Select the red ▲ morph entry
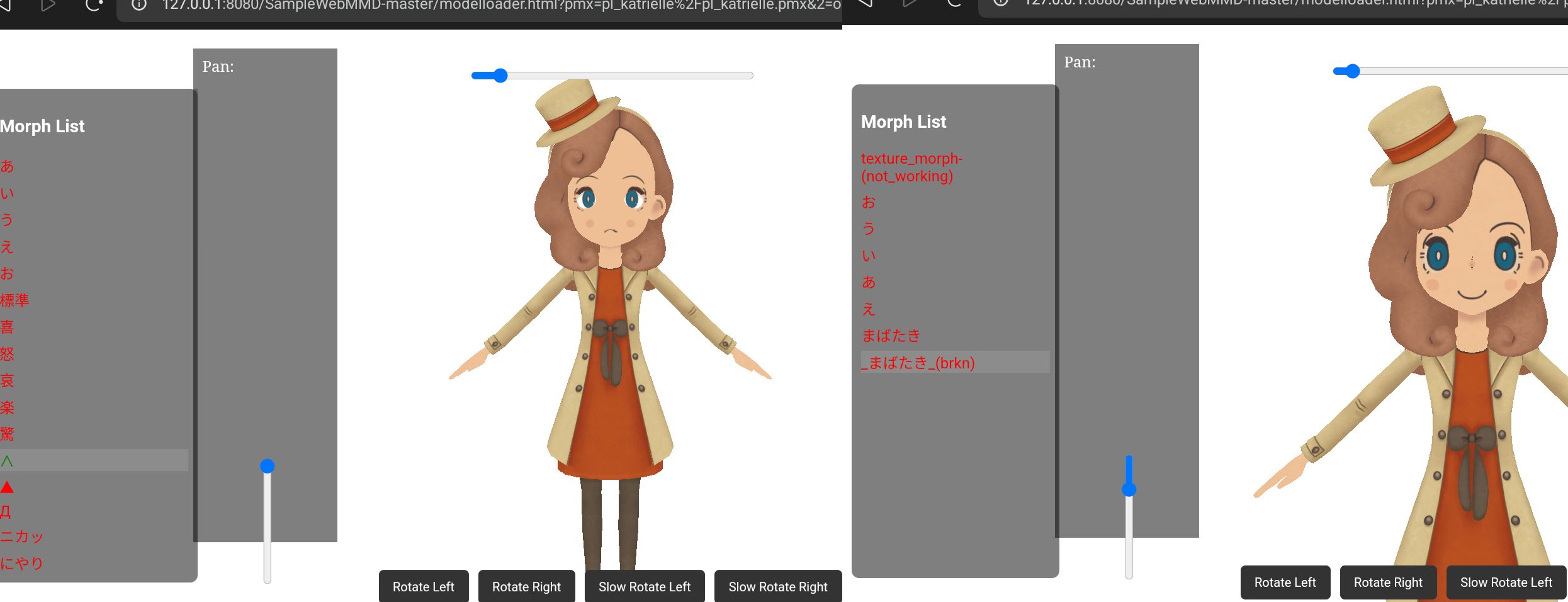The height and width of the screenshot is (602, 1568). click(7, 487)
